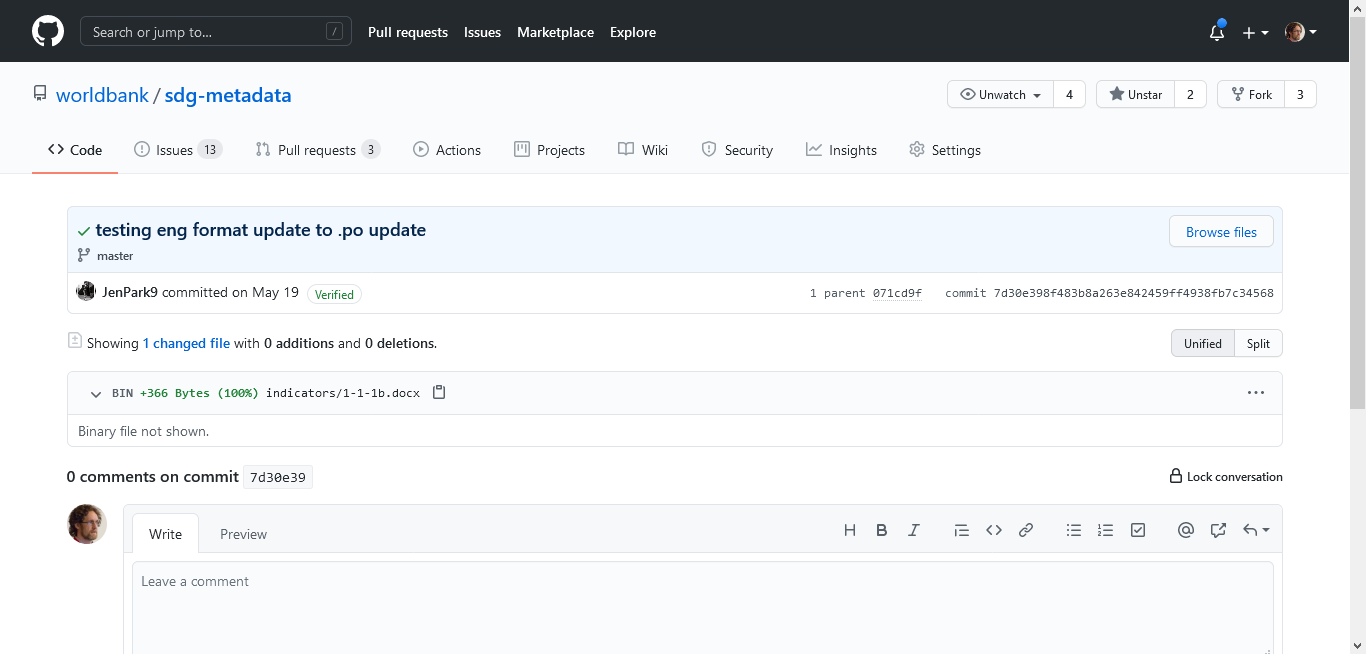Switch to Split diff view
The image size is (1366, 654).
click(x=1258, y=343)
